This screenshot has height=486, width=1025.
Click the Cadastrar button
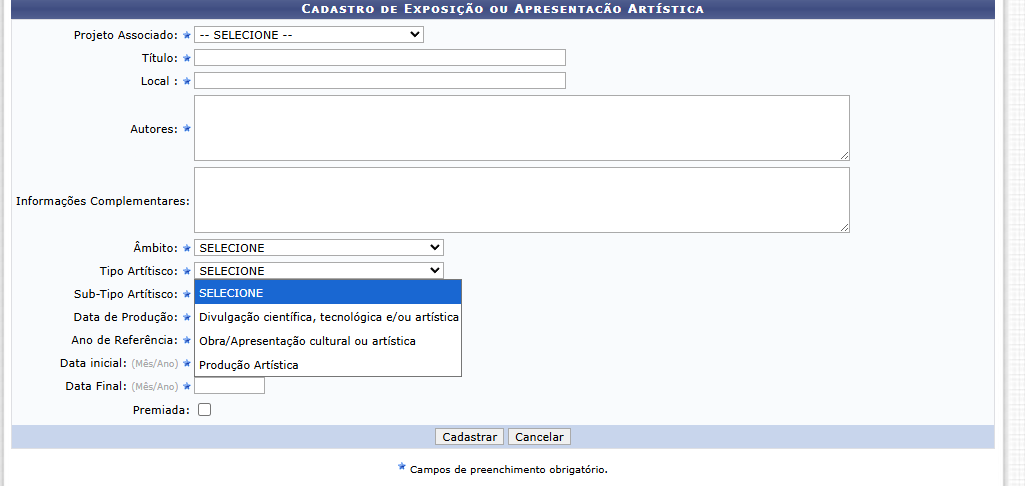(469, 437)
